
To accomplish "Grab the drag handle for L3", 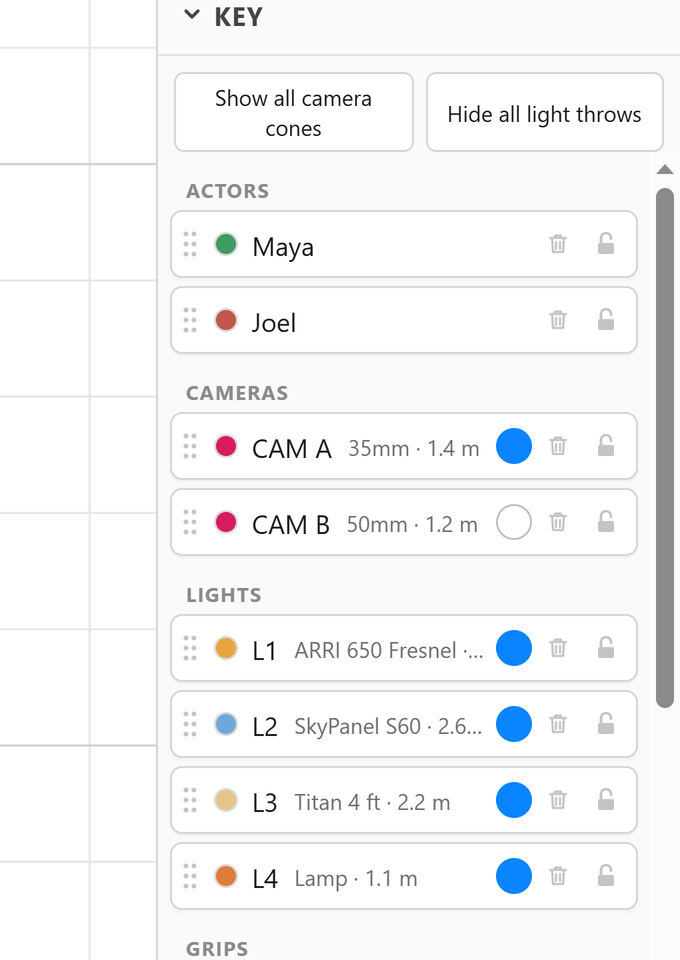I will point(190,800).
